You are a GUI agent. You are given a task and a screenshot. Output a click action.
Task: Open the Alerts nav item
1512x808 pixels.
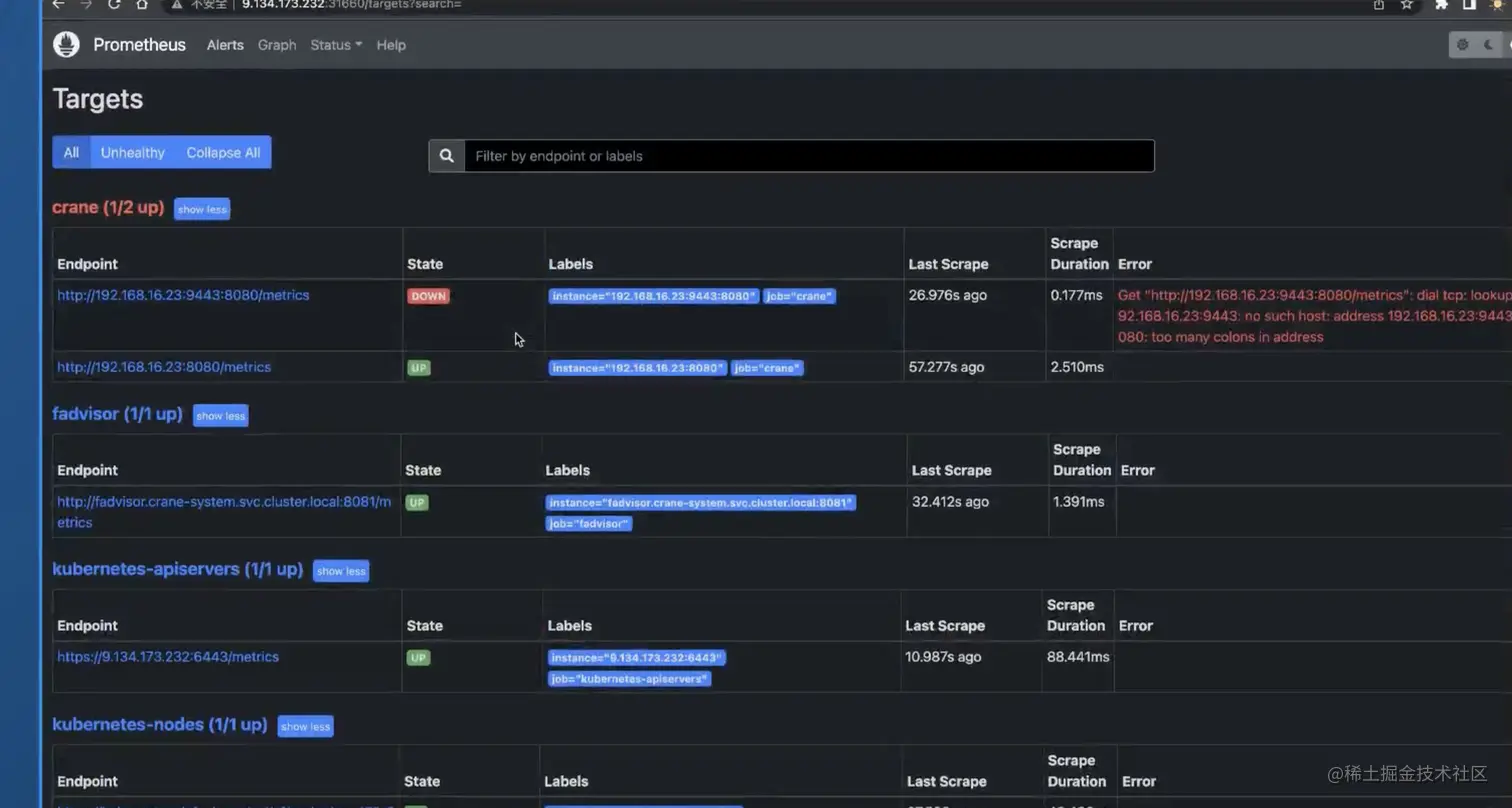pyautogui.click(x=225, y=45)
